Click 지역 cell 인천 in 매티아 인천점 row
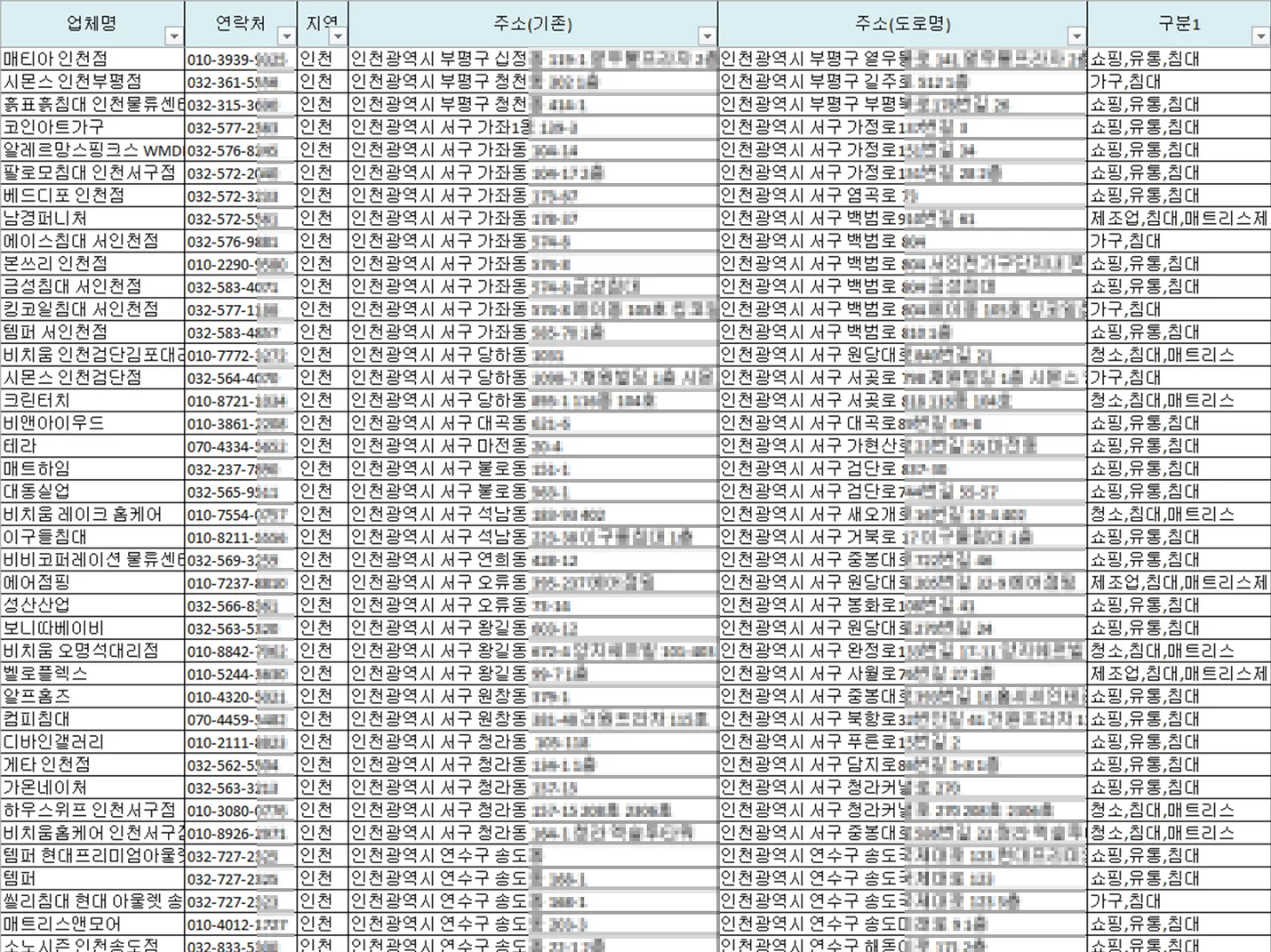 click(x=323, y=59)
